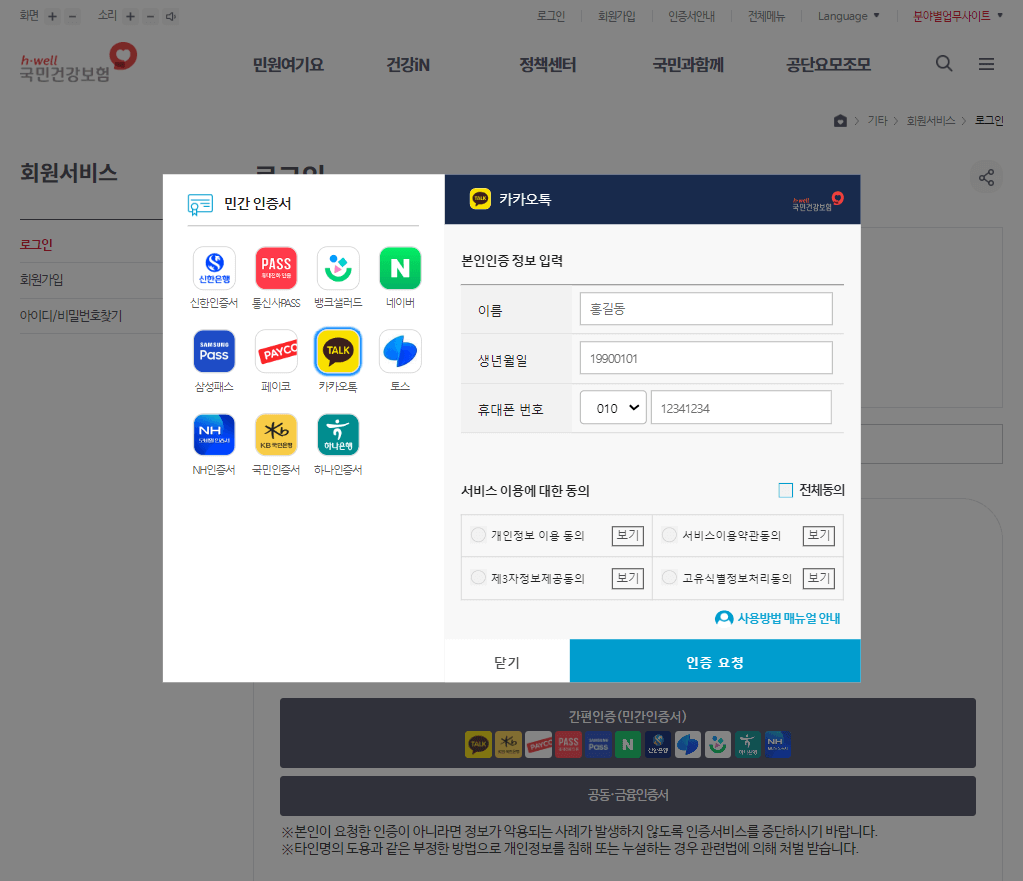The height and width of the screenshot is (881, 1023).
Task: Choose the 통신사PASS certificate icon
Action: click(276, 268)
